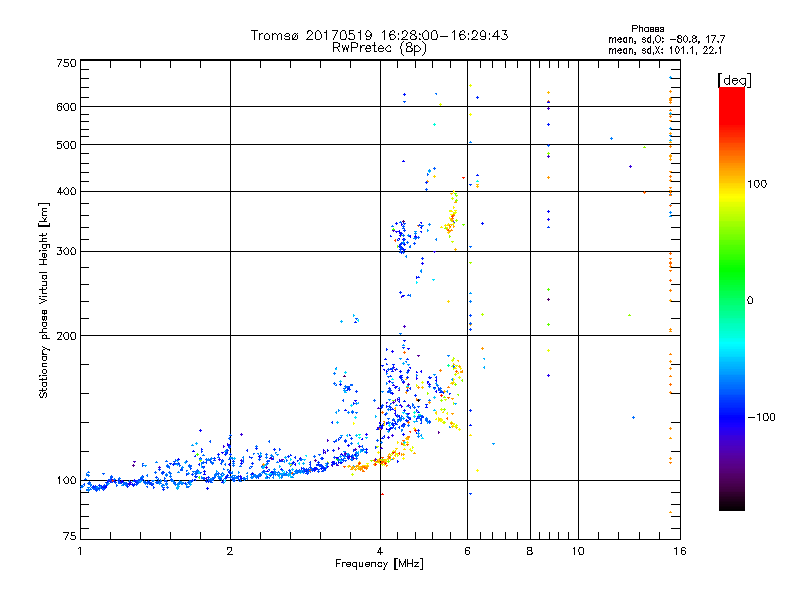
Task: Click the x-axis tick label '8'
Action: pyautogui.click(x=530, y=551)
